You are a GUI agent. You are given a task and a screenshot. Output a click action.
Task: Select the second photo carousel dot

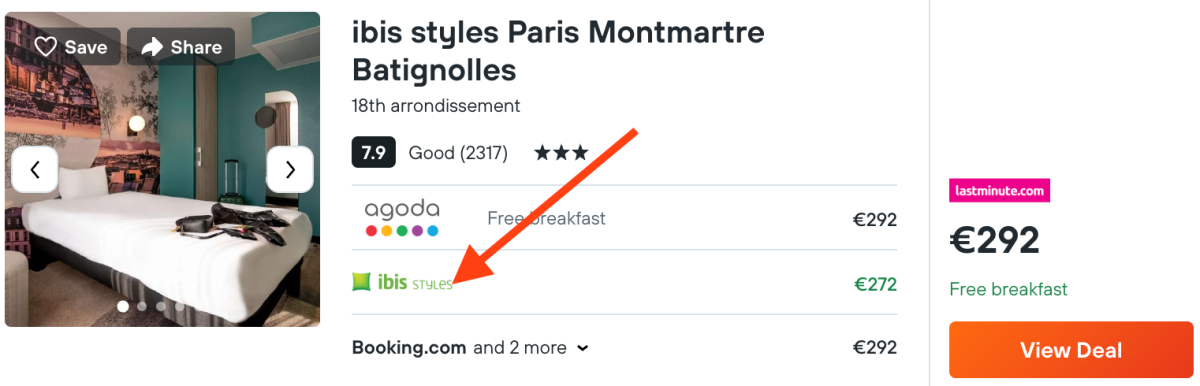click(x=142, y=306)
